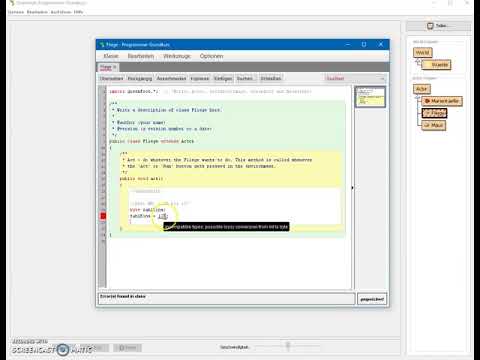Adjust the Geschwindigkeit speed slider
Screen dimensions: 480x360
pyautogui.click(x=288, y=346)
